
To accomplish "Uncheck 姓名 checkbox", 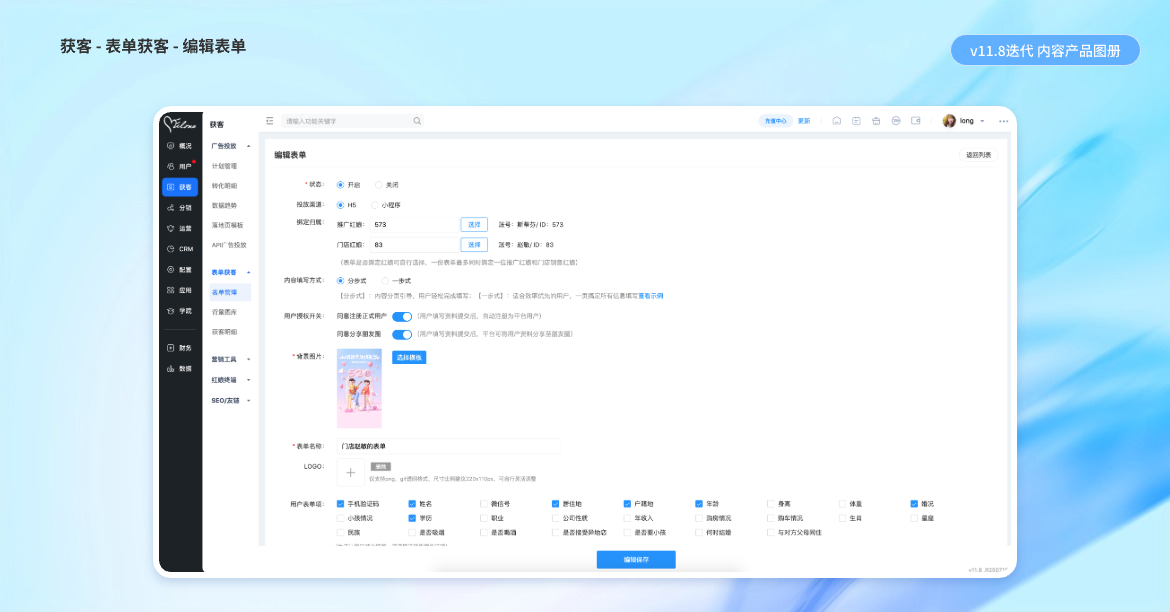I will 412,504.
